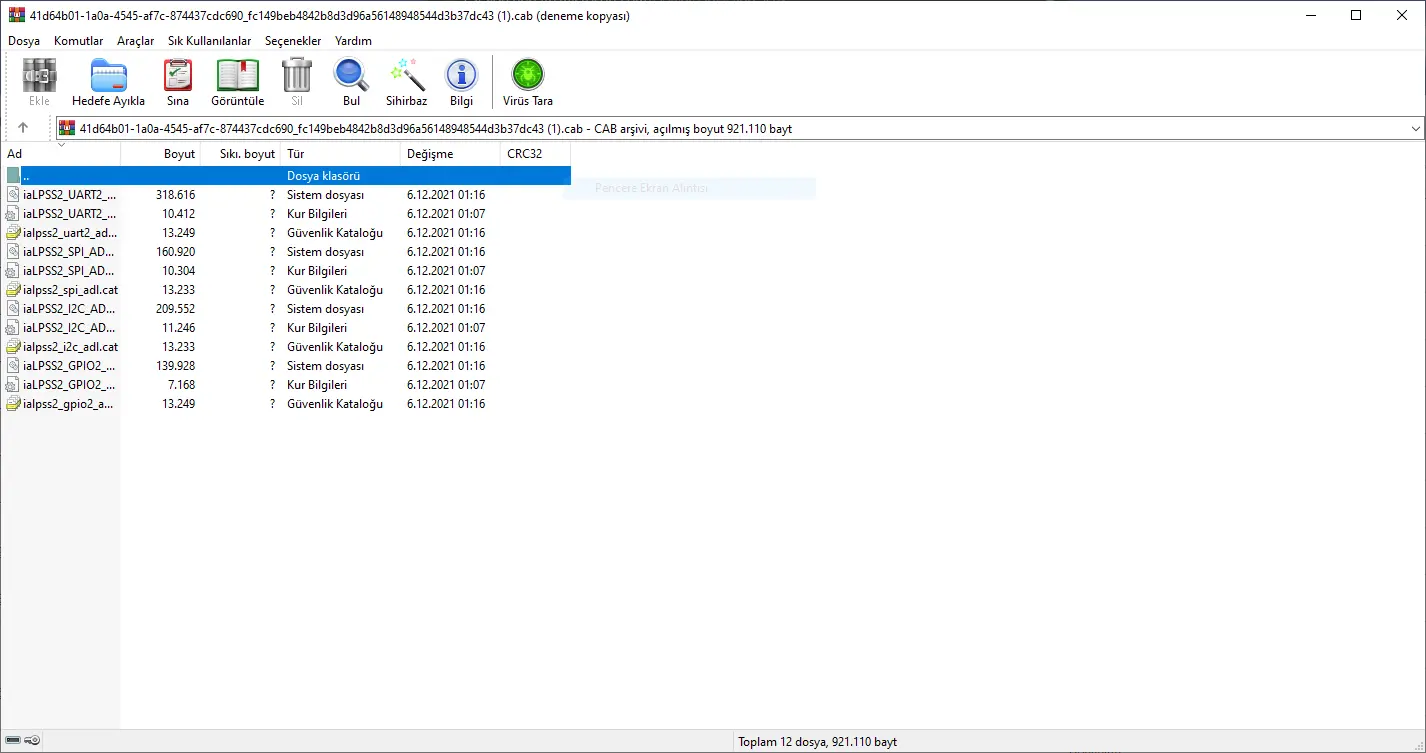Screen dimensions: 1426x753
Task: Click file name ialpss2_i2c_adl.cat
Action: pyautogui.click(x=70, y=347)
